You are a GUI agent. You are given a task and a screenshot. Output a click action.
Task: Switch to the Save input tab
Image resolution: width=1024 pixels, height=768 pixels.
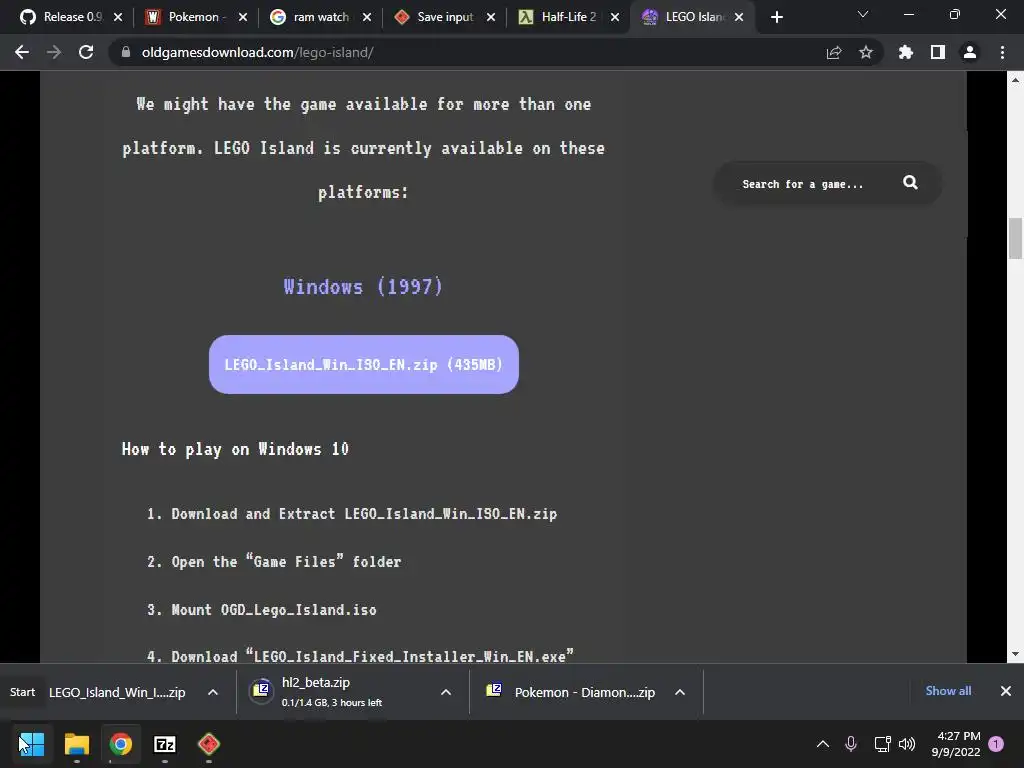(434, 17)
